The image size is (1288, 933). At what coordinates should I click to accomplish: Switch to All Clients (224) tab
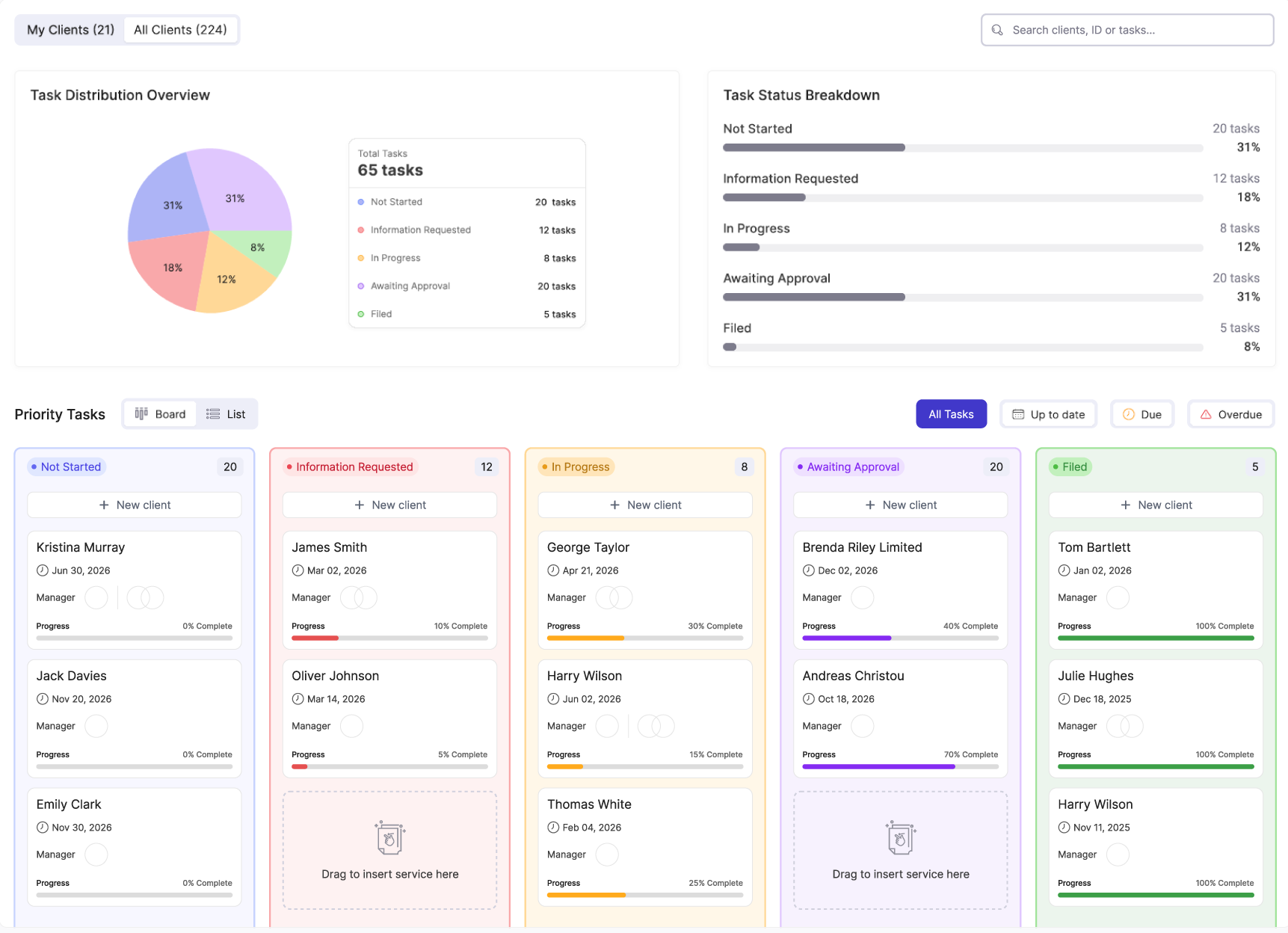pos(180,30)
